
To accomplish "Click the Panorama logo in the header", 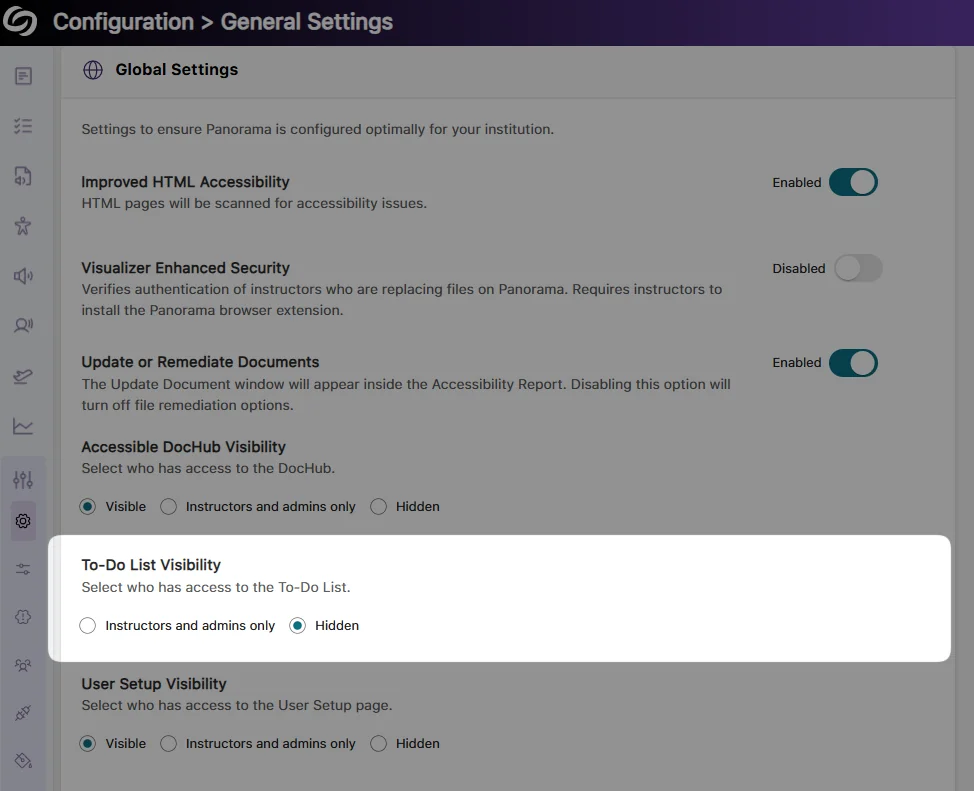I will [20, 21].
